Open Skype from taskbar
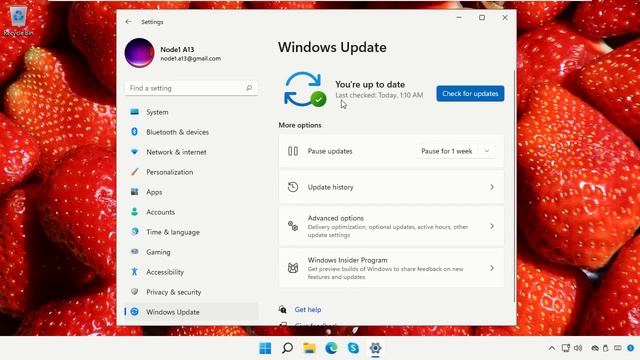 [353, 348]
